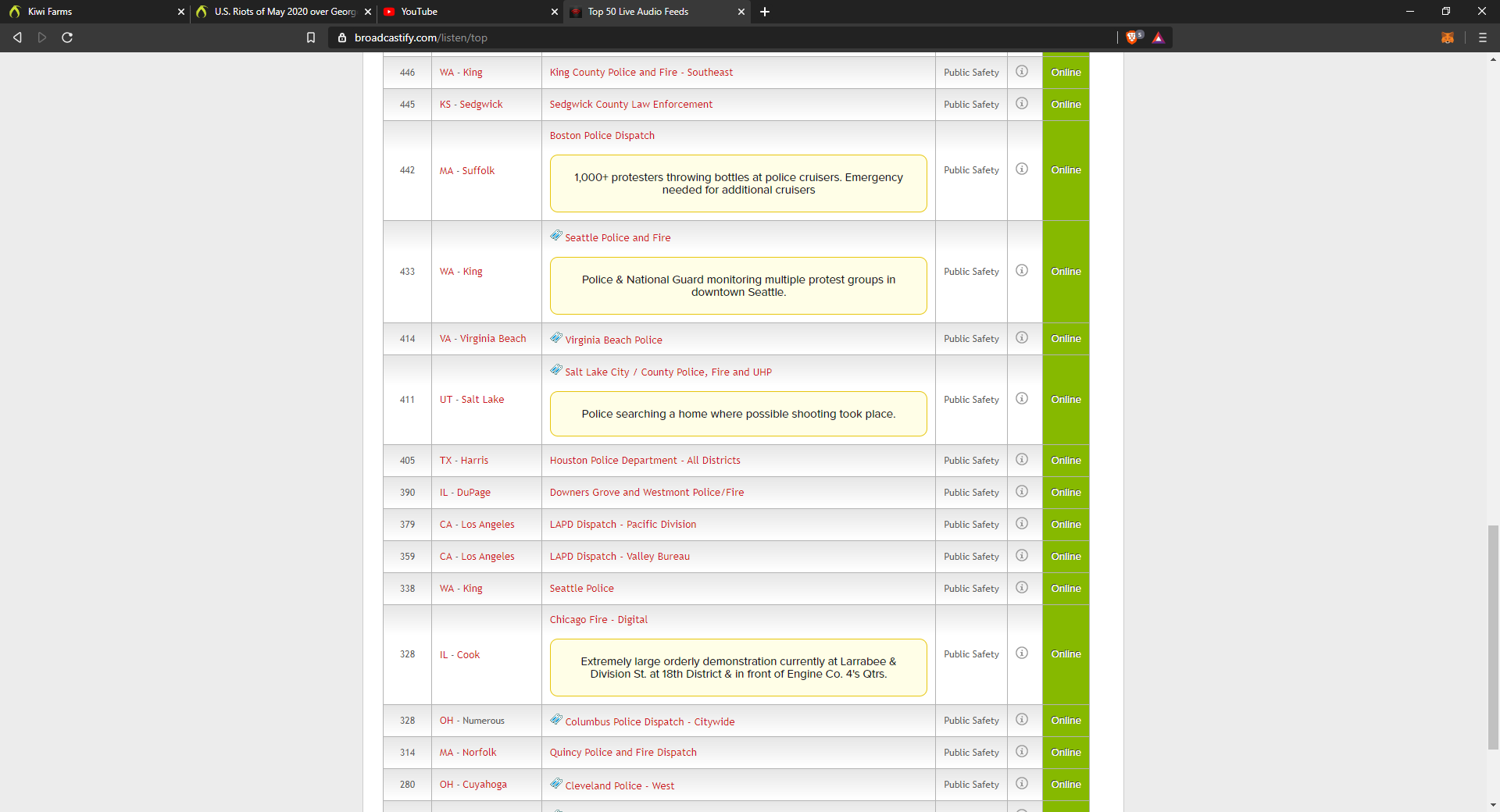Close the Kiwi Farms tab
This screenshot has width=1500, height=812.
181,12
